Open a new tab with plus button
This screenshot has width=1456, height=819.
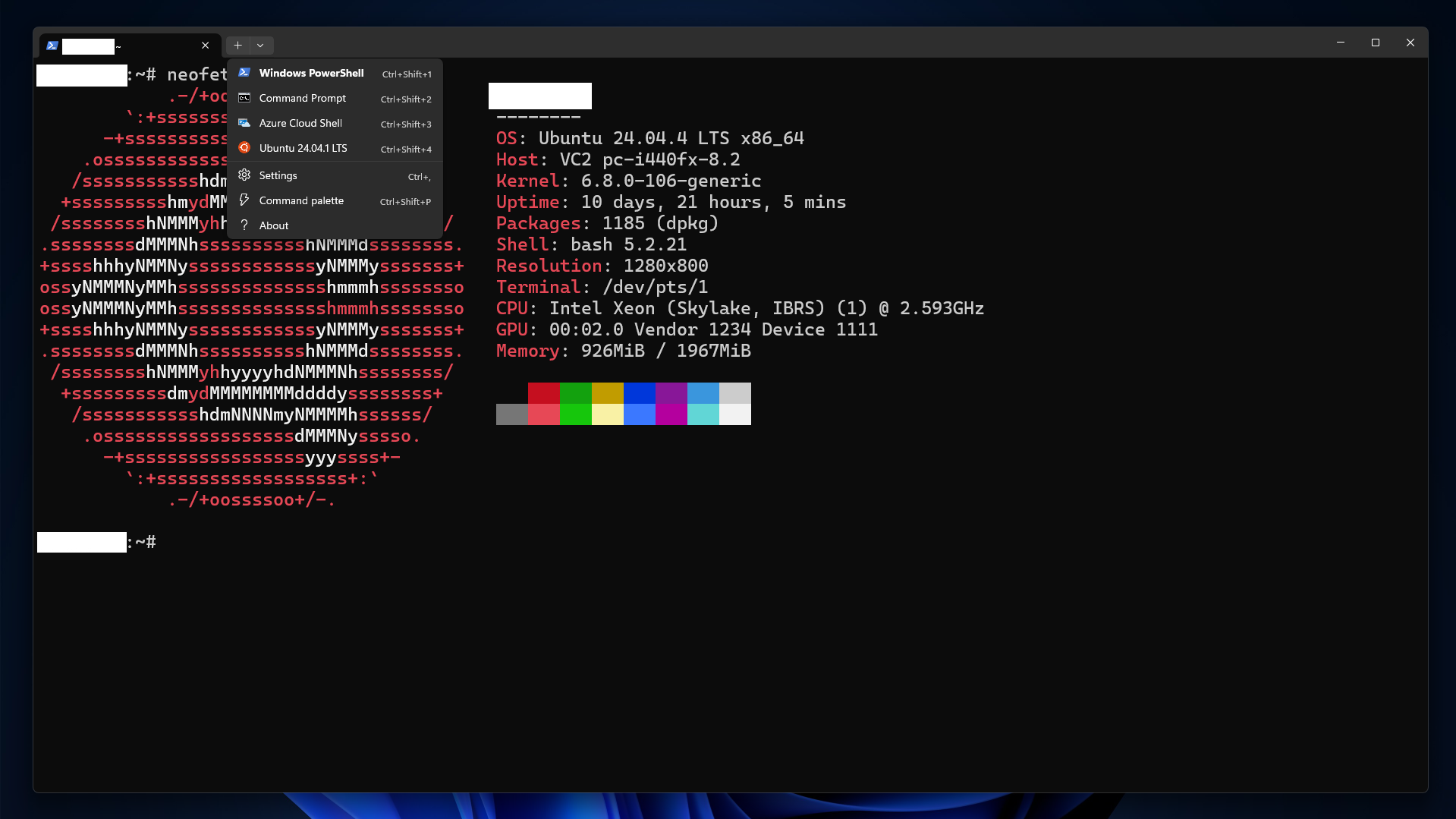tap(237, 46)
